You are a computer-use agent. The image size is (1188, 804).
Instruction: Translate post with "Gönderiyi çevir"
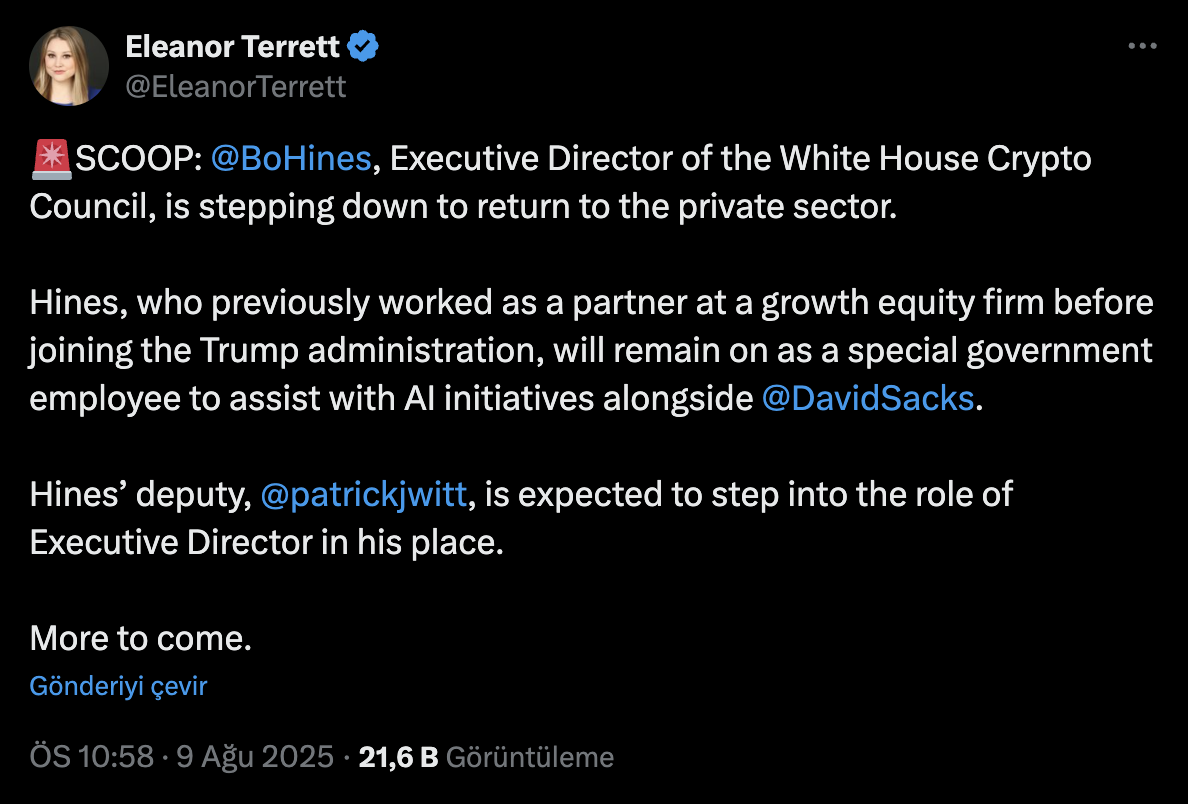[118, 686]
